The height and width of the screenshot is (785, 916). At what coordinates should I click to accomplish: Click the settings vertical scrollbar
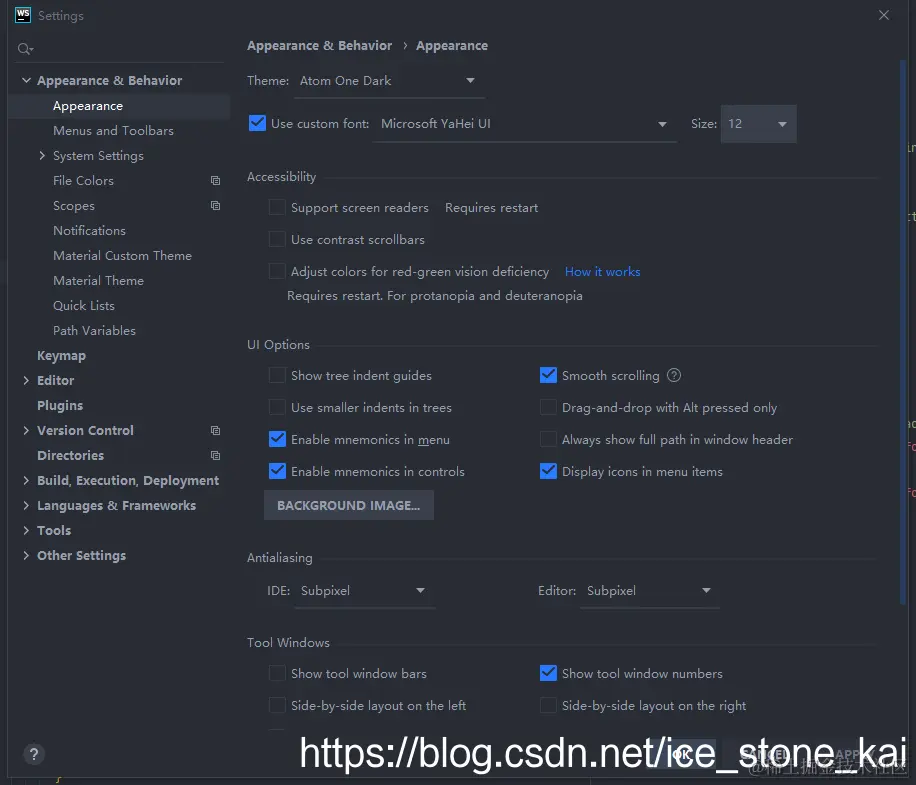[x=903, y=333]
